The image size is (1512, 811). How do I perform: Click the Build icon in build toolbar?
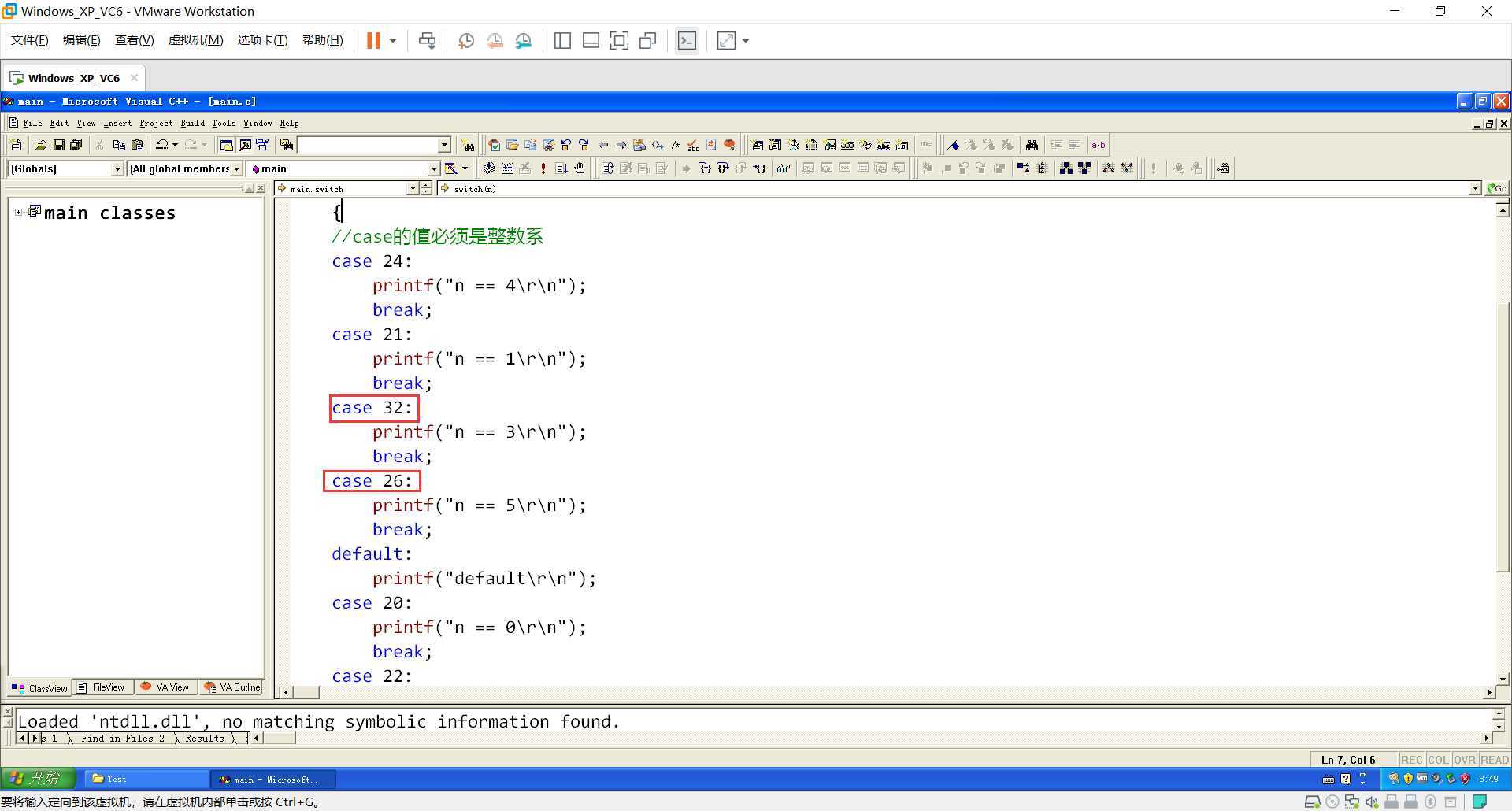[507, 168]
